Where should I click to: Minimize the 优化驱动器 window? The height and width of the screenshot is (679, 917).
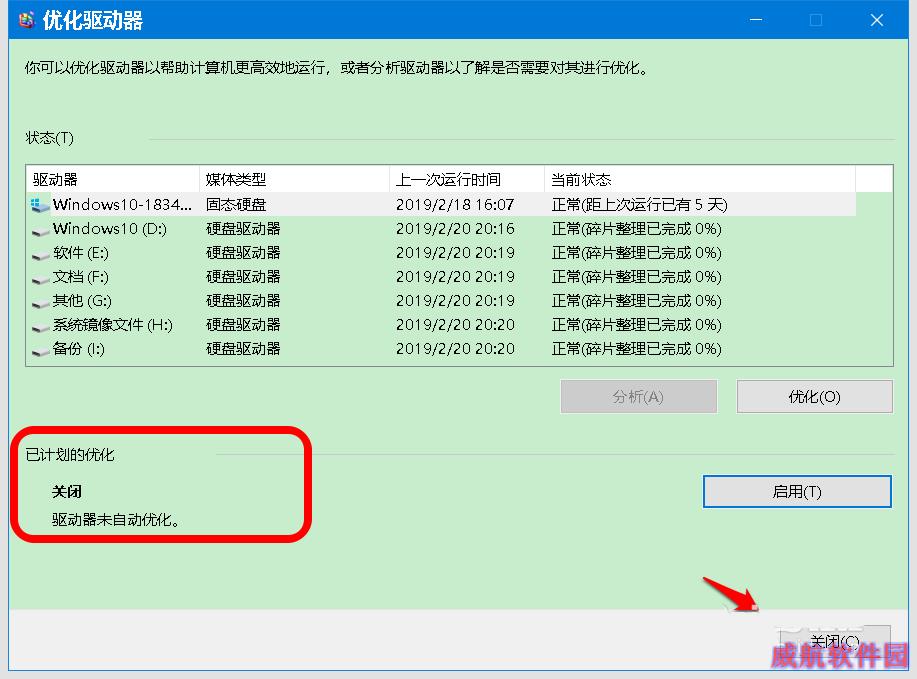coord(756,20)
